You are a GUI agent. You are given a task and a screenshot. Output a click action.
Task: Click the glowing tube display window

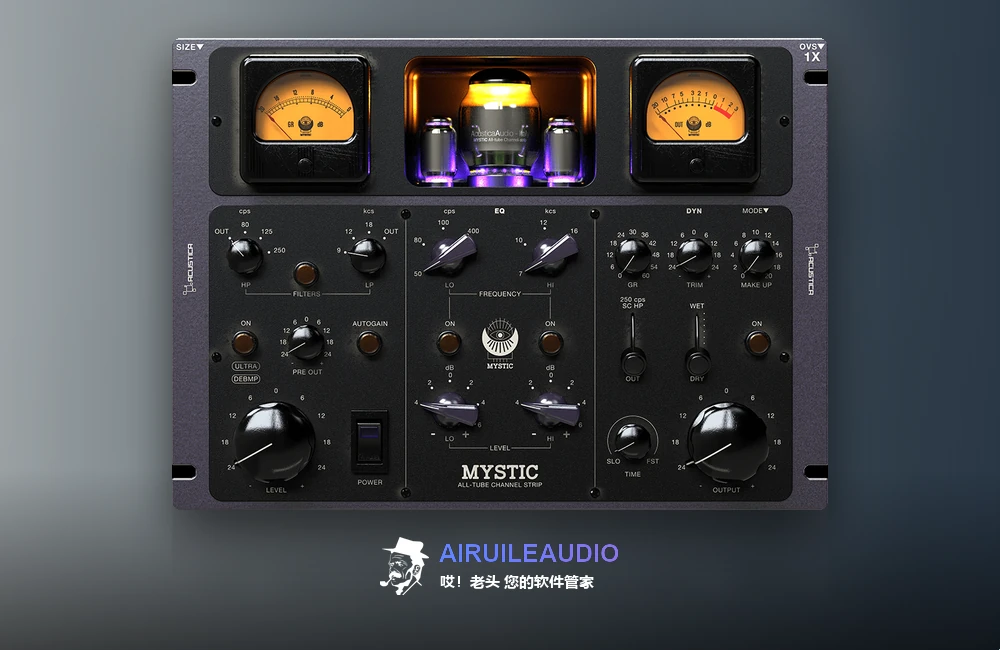click(x=500, y=121)
